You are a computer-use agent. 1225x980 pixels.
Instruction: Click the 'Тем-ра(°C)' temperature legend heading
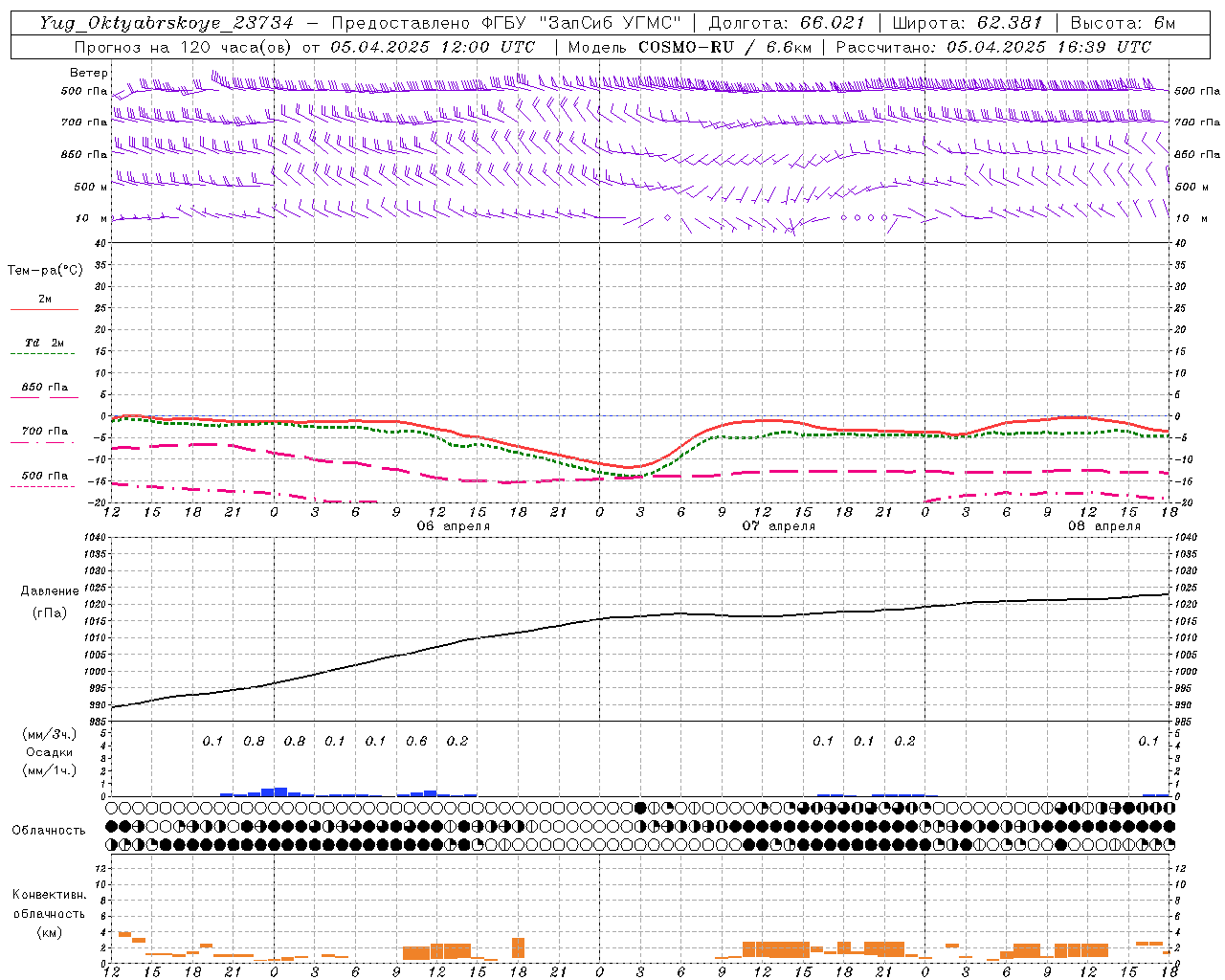(45, 271)
